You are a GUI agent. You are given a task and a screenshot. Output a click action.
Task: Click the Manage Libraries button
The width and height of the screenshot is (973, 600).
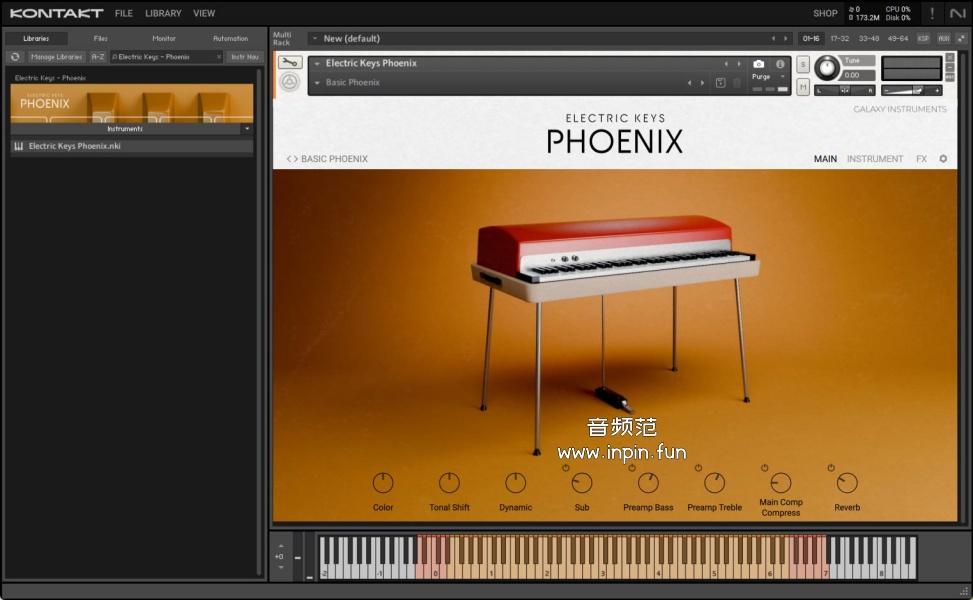point(56,56)
